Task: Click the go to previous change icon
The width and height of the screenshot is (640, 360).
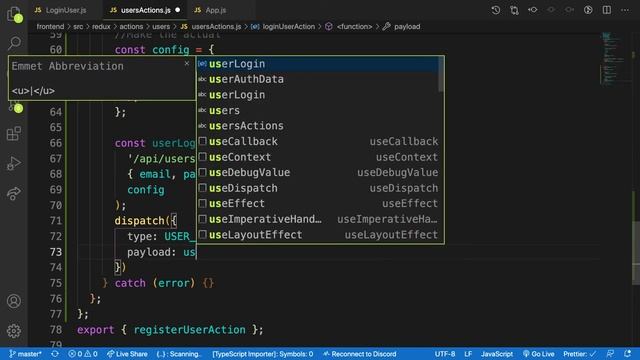Action: (x=533, y=10)
